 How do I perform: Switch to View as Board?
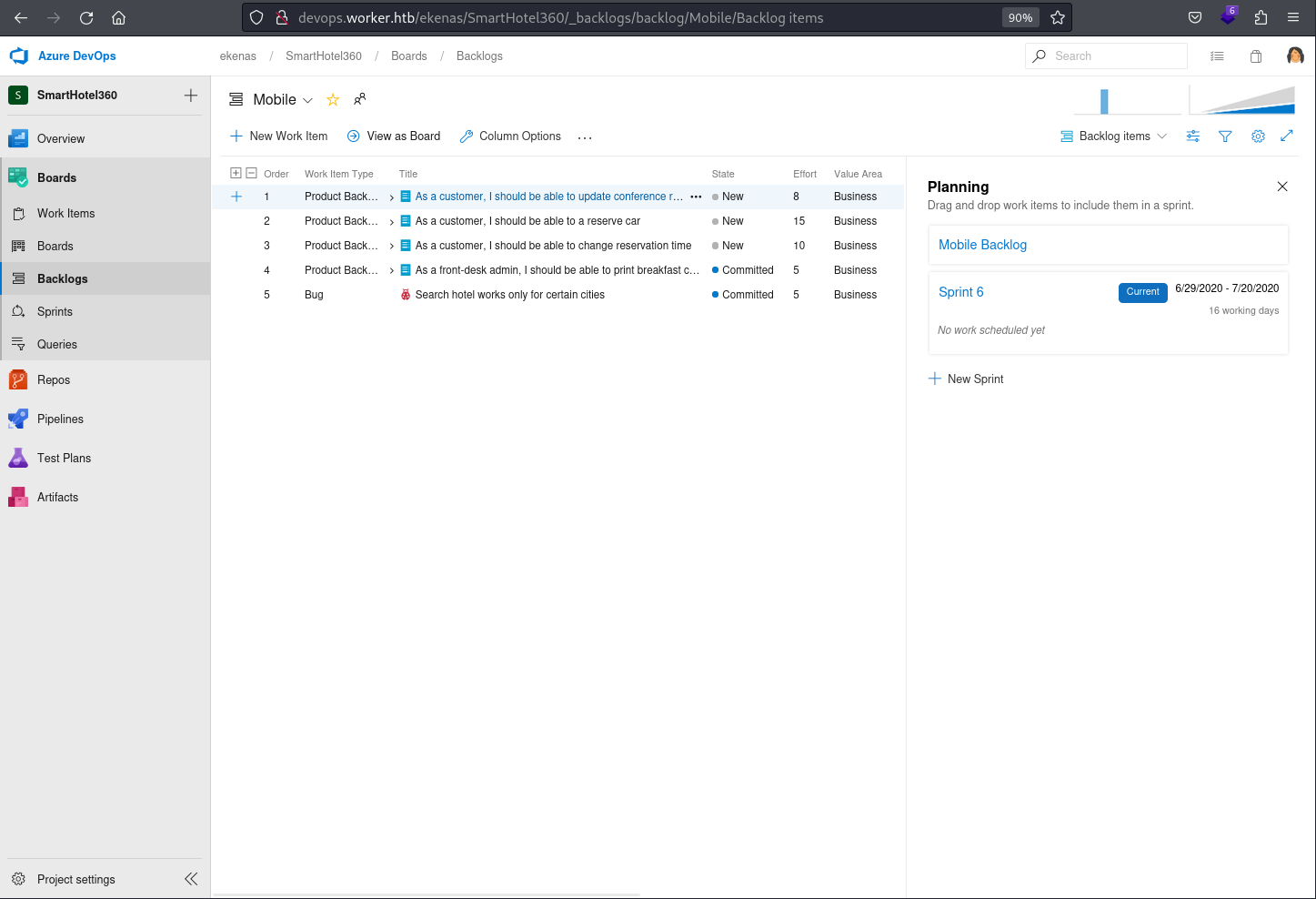click(x=394, y=136)
